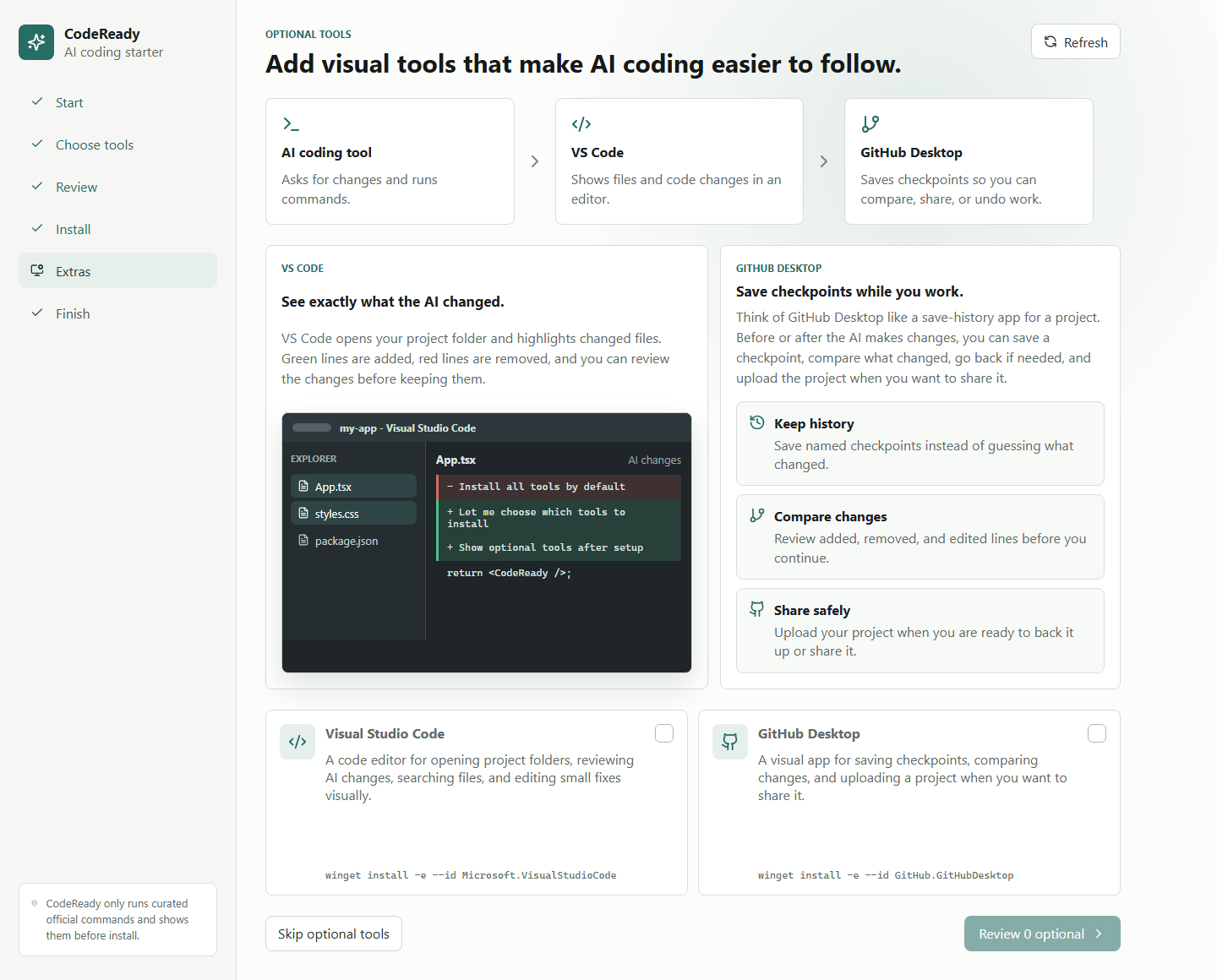Click the checkmark icon beside Install
The image size is (1217, 980).
click(x=37, y=228)
